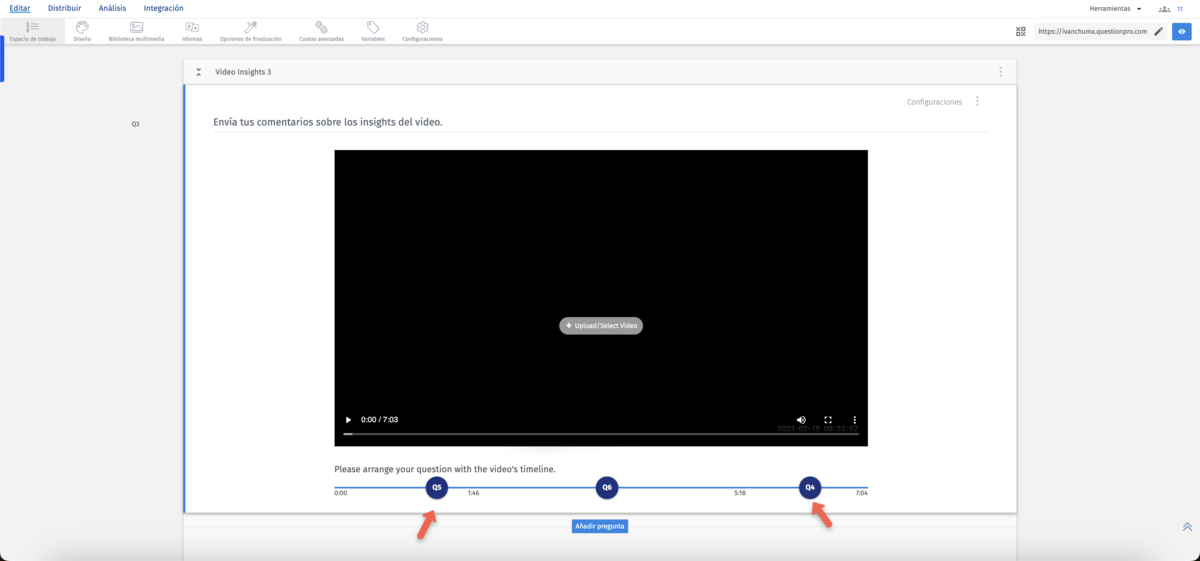Click the Añadir pregunta button
The width and height of the screenshot is (1200, 561).
pos(600,526)
